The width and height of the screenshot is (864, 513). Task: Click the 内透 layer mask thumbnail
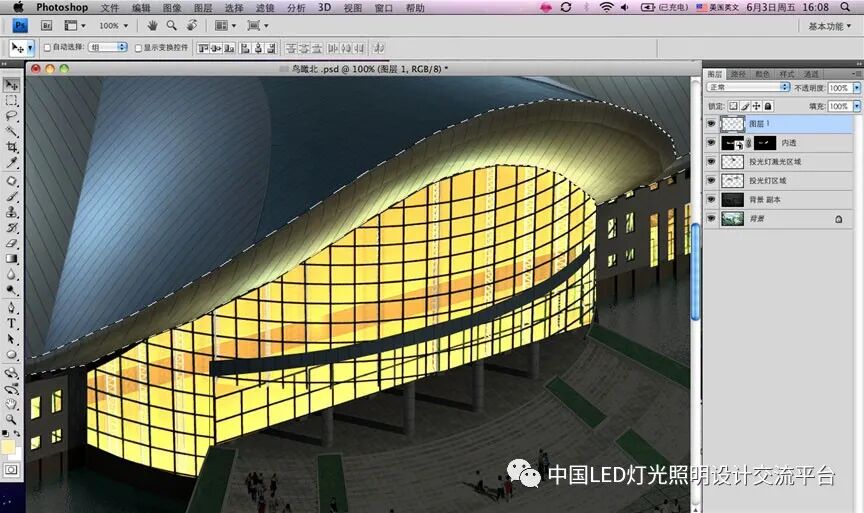click(765, 143)
